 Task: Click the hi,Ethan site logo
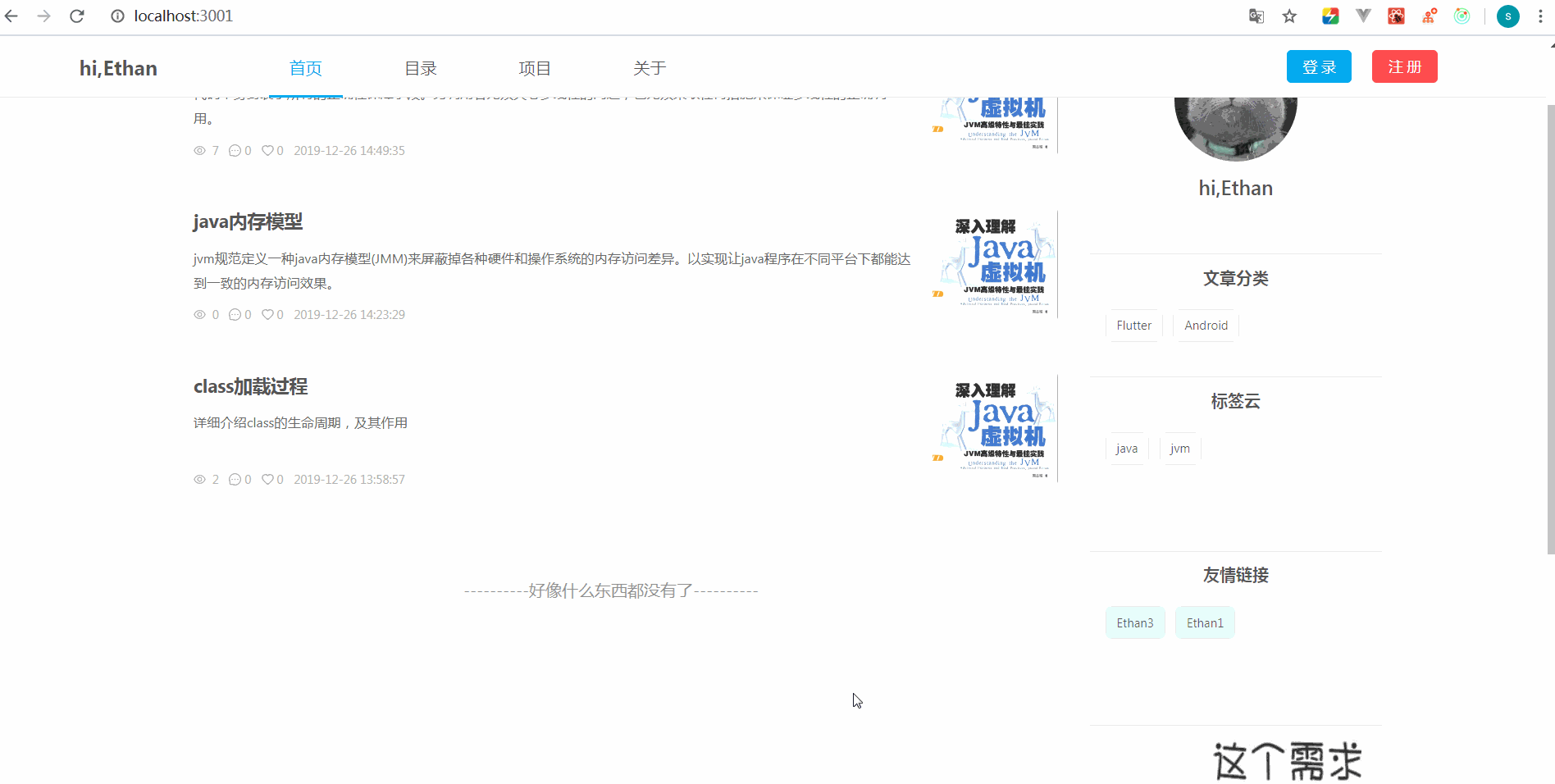point(118,68)
